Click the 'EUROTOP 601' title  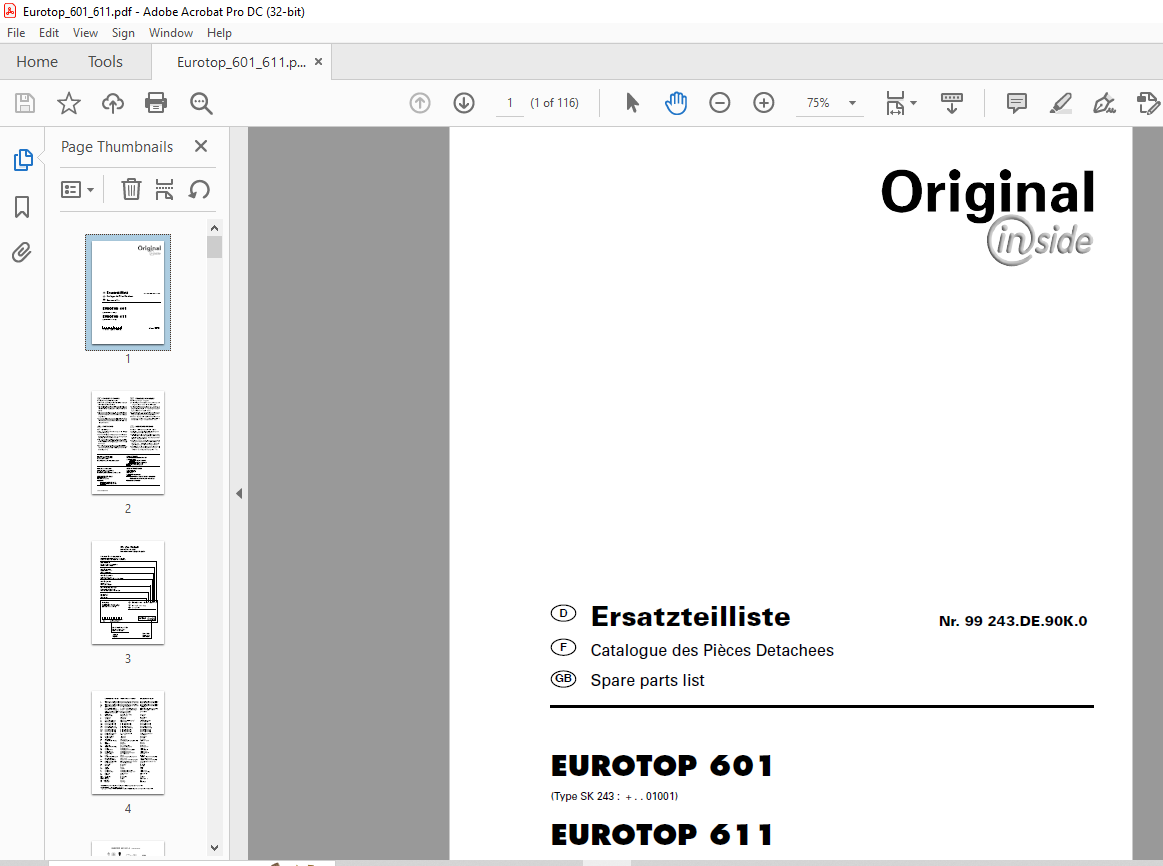pos(662,766)
